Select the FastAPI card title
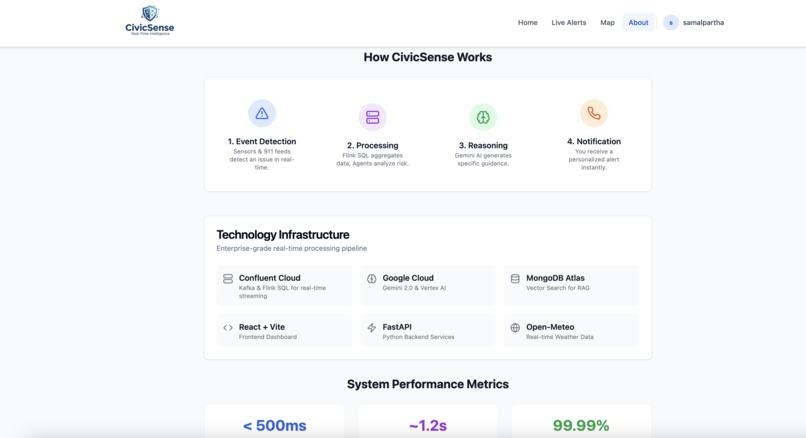Viewport: 806px width, 438px height. [x=397, y=327]
